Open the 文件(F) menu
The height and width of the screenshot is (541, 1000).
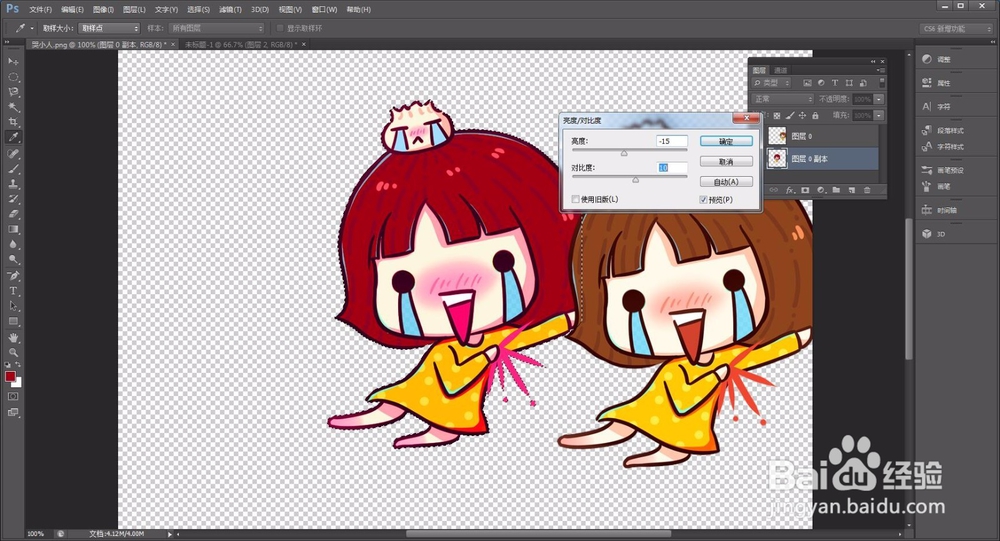coord(40,10)
